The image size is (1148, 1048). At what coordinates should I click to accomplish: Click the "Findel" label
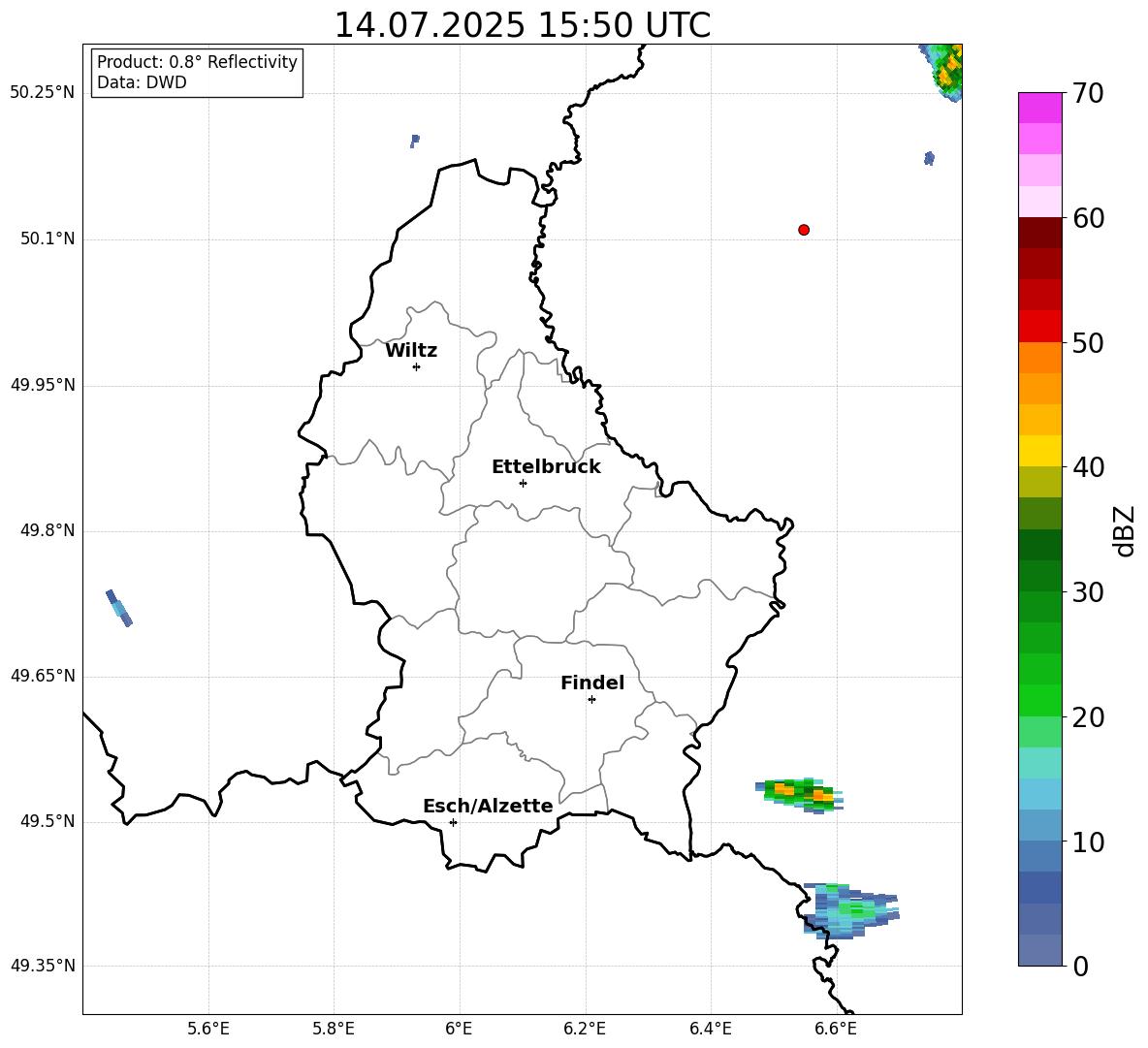point(592,683)
